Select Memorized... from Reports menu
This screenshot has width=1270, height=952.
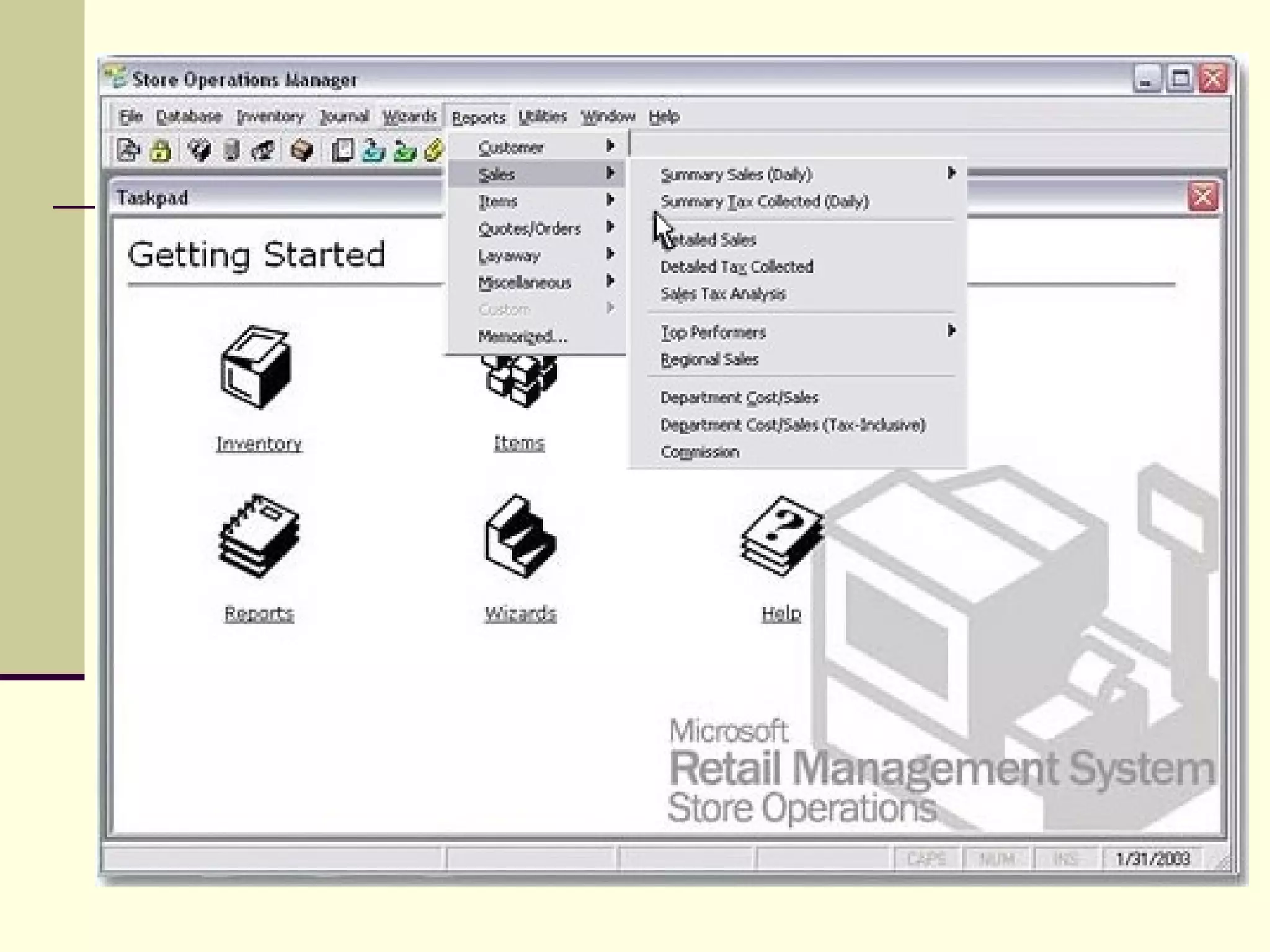pos(522,337)
